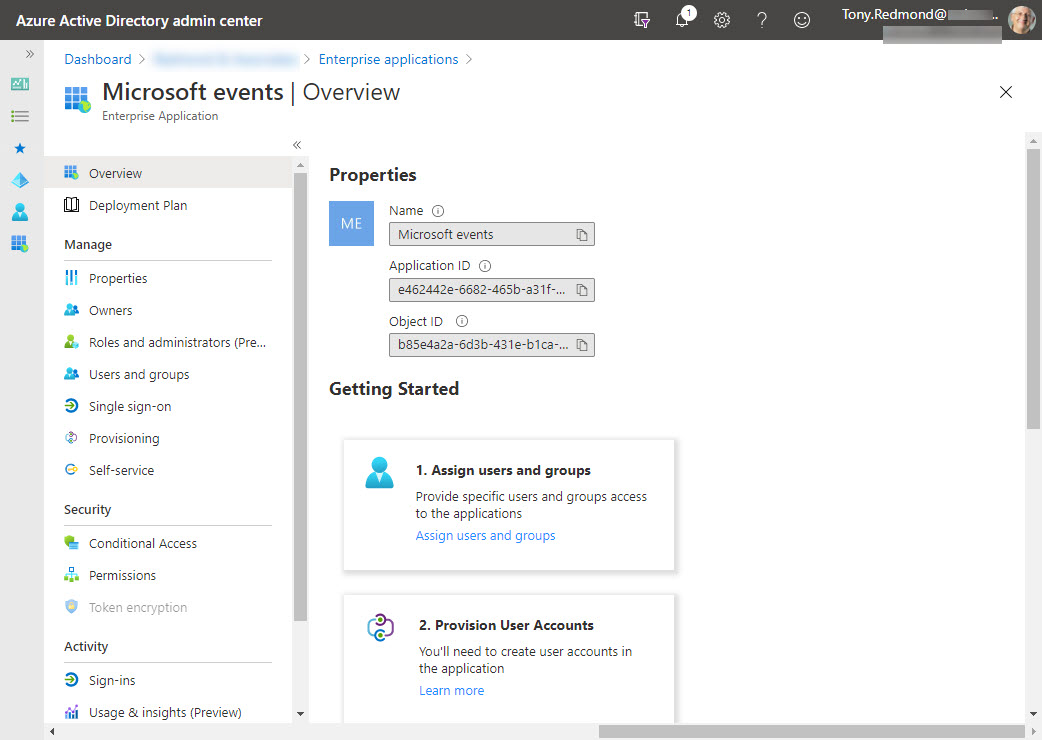Click the Conditional Access menu icon
This screenshot has width=1042, height=740.
(72, 543)
